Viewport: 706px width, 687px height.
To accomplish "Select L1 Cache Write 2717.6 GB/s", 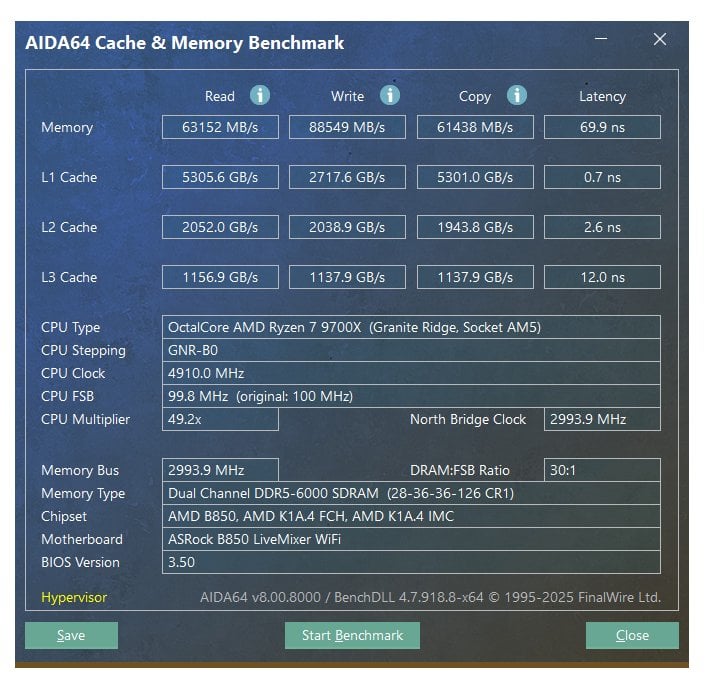I will click(x=347, y=177).
